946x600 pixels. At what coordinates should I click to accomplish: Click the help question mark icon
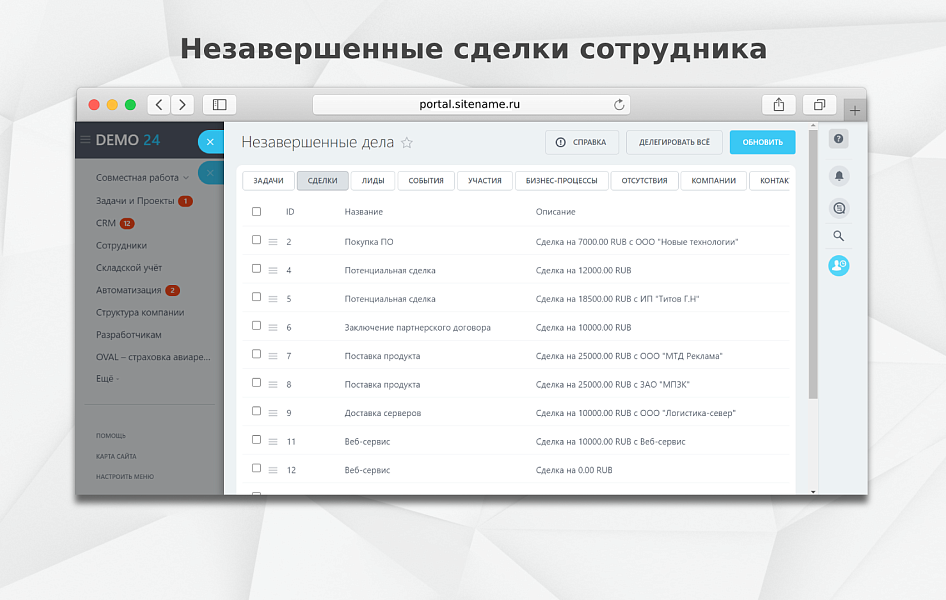[x=839, y=139]
